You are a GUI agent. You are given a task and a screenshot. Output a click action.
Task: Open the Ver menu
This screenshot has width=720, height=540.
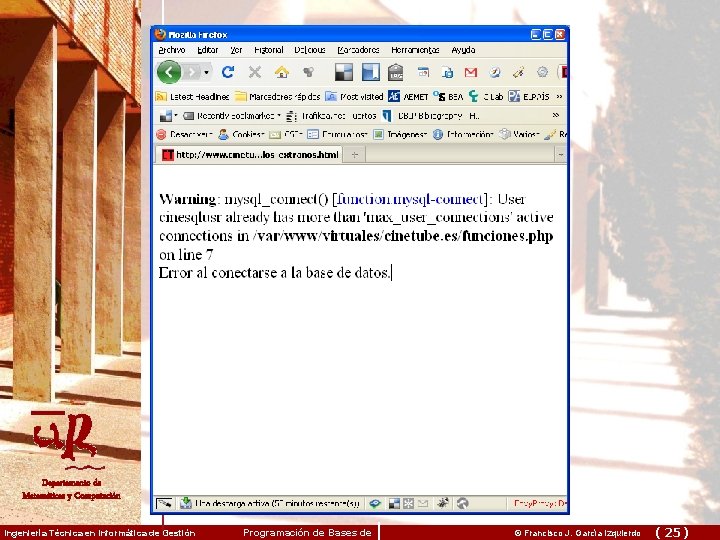pos(236,50)
